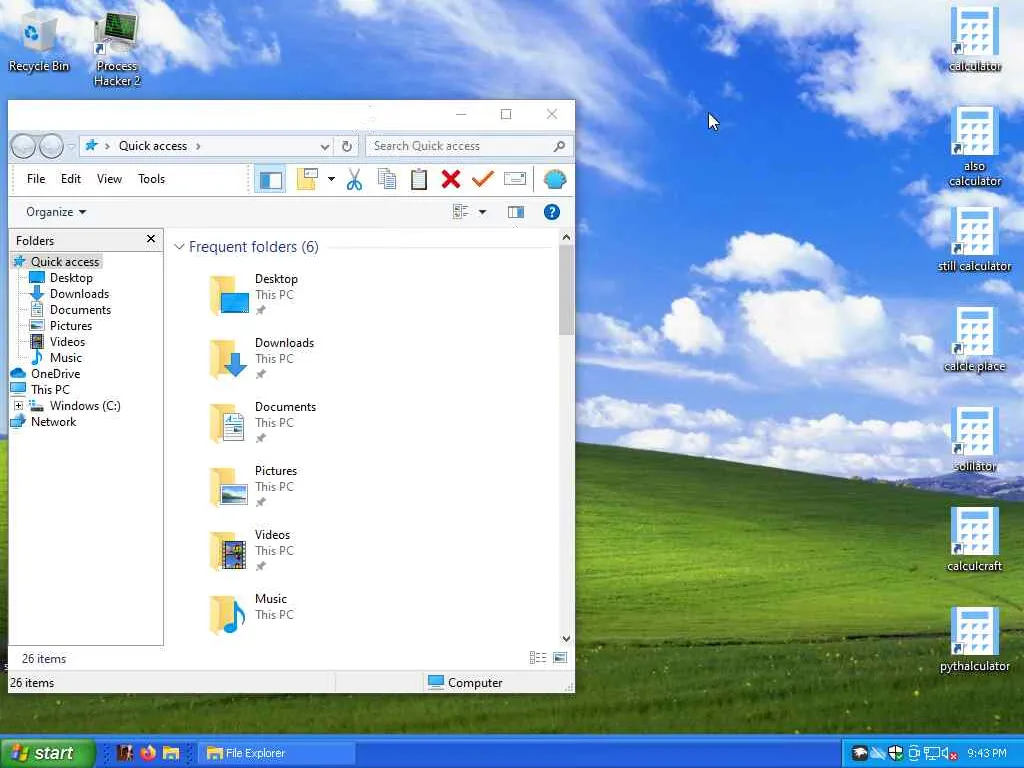This screenshot has height=768, width=1024.
Task: Expand the Windows (C:) tree node
Action: click(18, 406)
